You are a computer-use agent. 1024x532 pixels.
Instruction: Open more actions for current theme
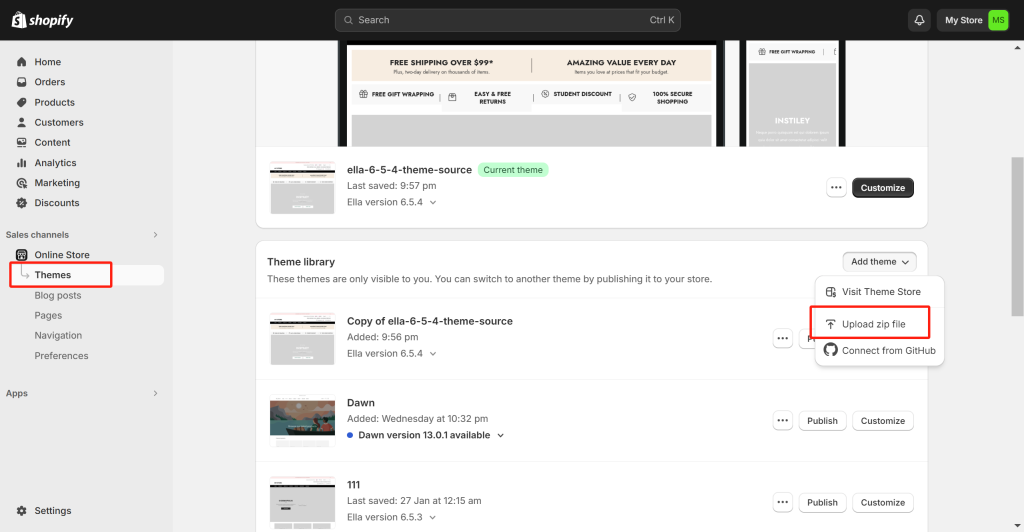tap(836, 188)
